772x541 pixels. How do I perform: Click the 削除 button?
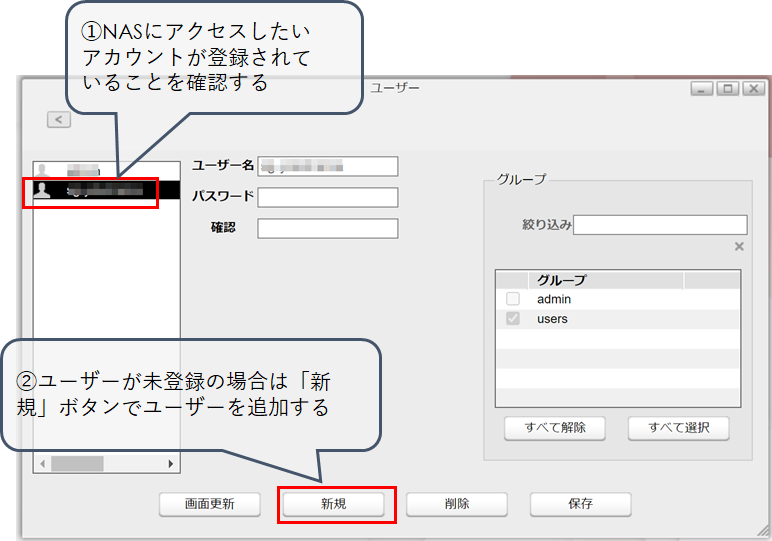[x=457, y=505]
